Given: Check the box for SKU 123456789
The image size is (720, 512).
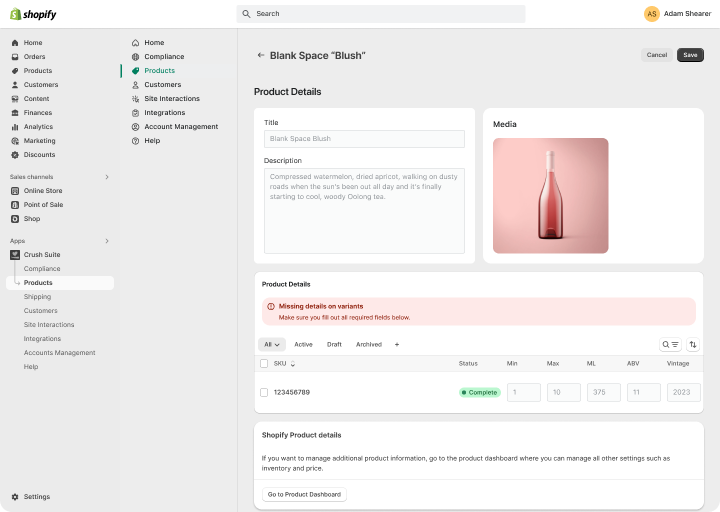Looking at the screenshot, I should click(264, 392).
